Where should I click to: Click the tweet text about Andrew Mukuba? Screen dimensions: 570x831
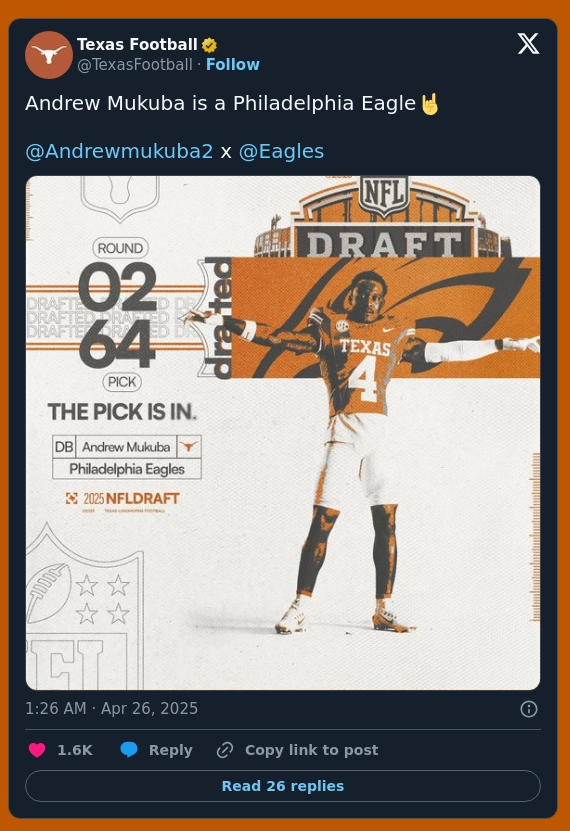click(220, 103)
